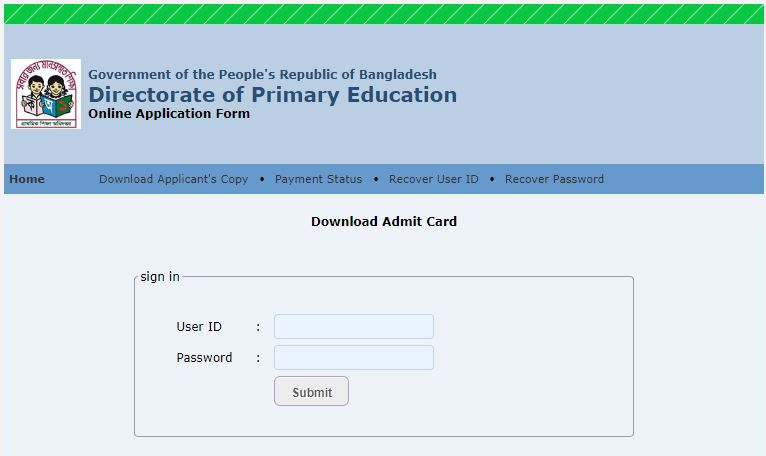Open Download Applicant's Copy link

tap(173, 179)
